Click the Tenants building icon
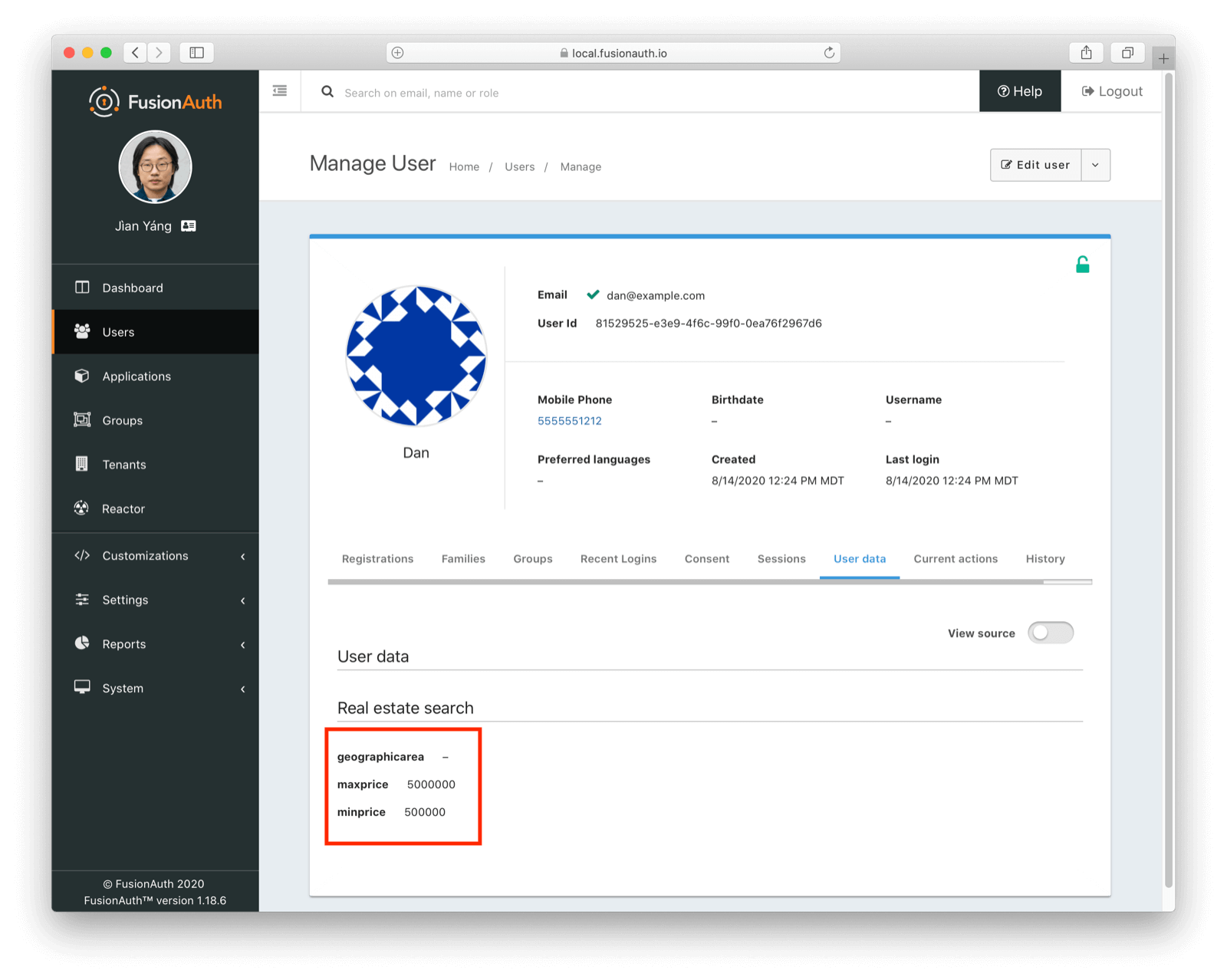Screen dimensions: 1227x980 pos(82,464)
